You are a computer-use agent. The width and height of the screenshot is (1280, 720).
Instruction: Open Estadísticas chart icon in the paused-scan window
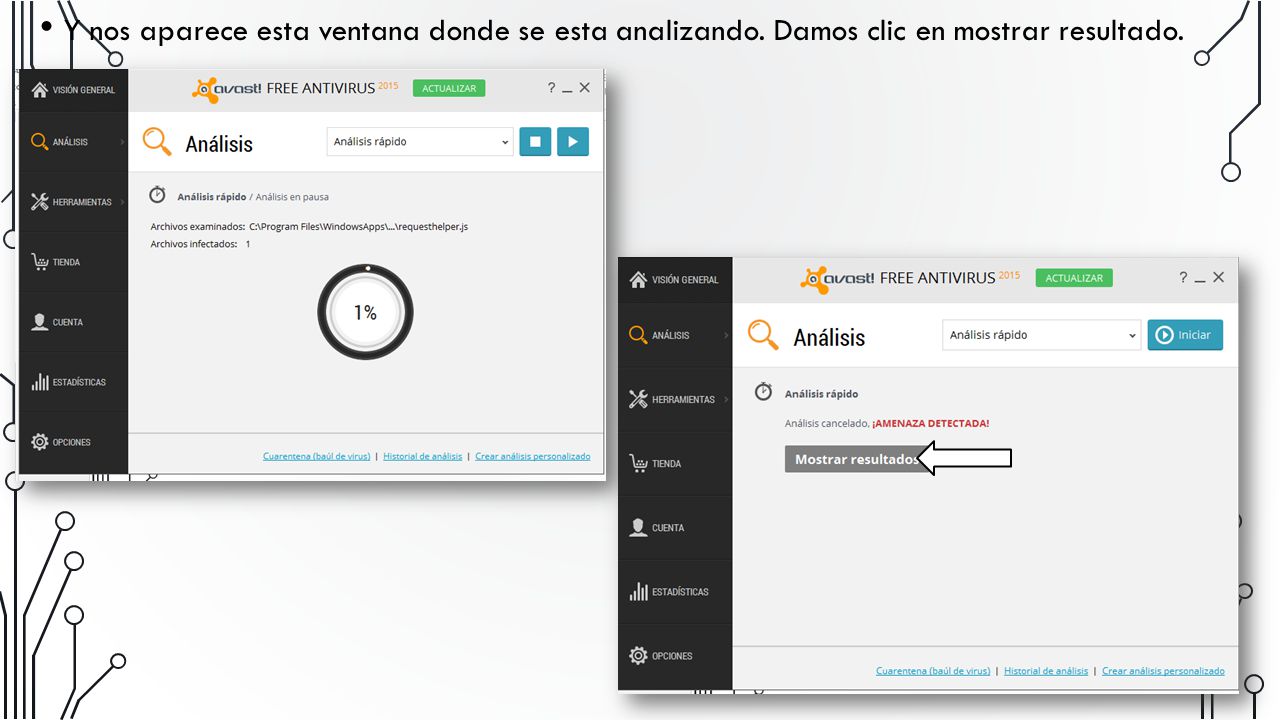pos(40,382)
